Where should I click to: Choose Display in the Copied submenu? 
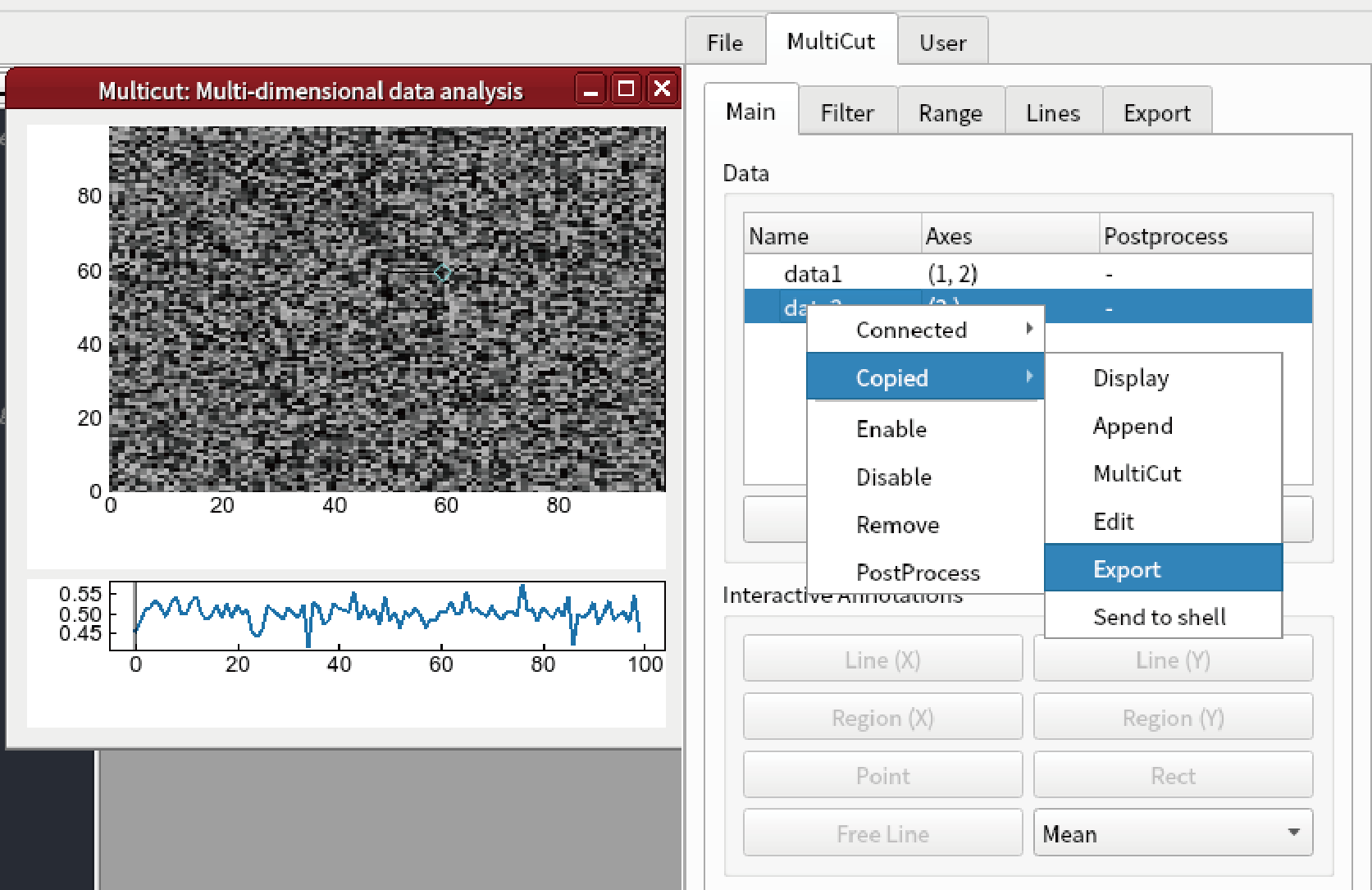click(1163, 377)
